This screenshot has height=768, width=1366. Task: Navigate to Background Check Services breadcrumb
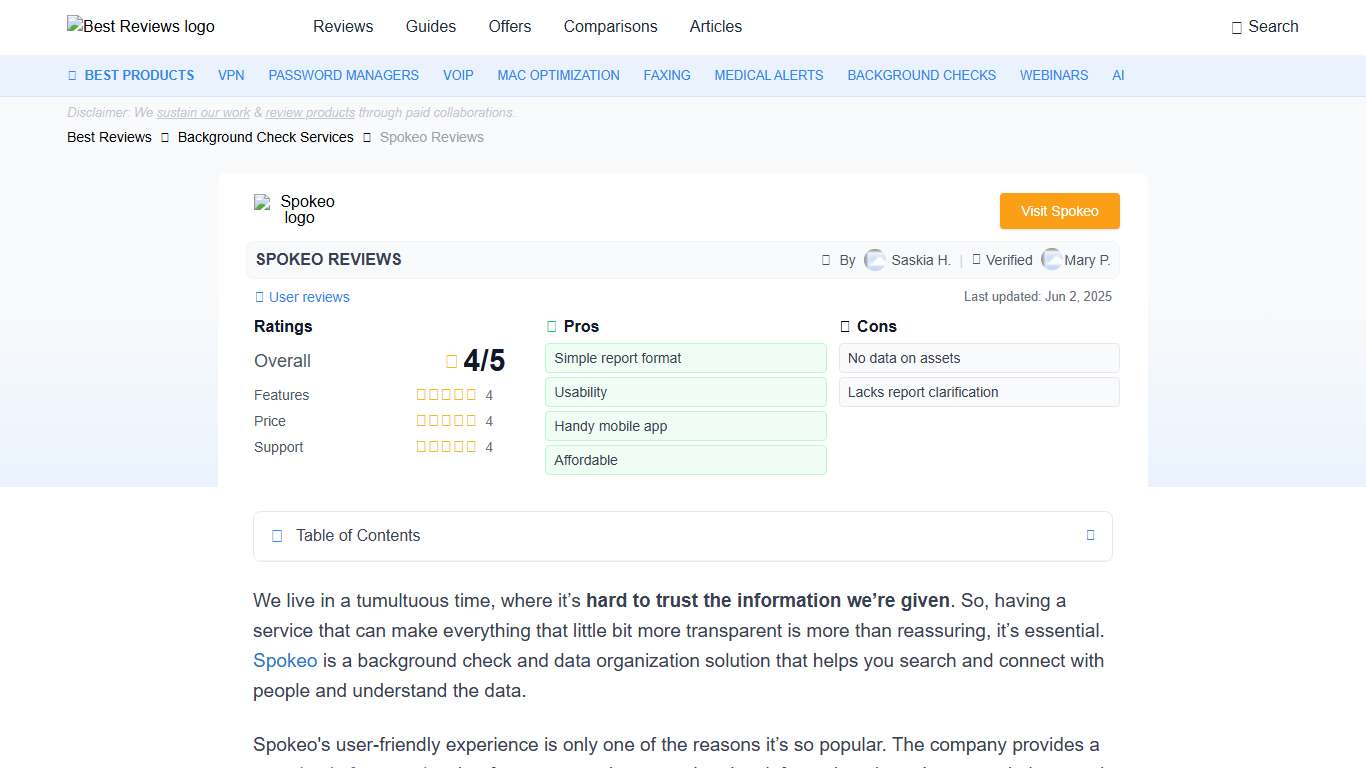click(x=265, y=137)
